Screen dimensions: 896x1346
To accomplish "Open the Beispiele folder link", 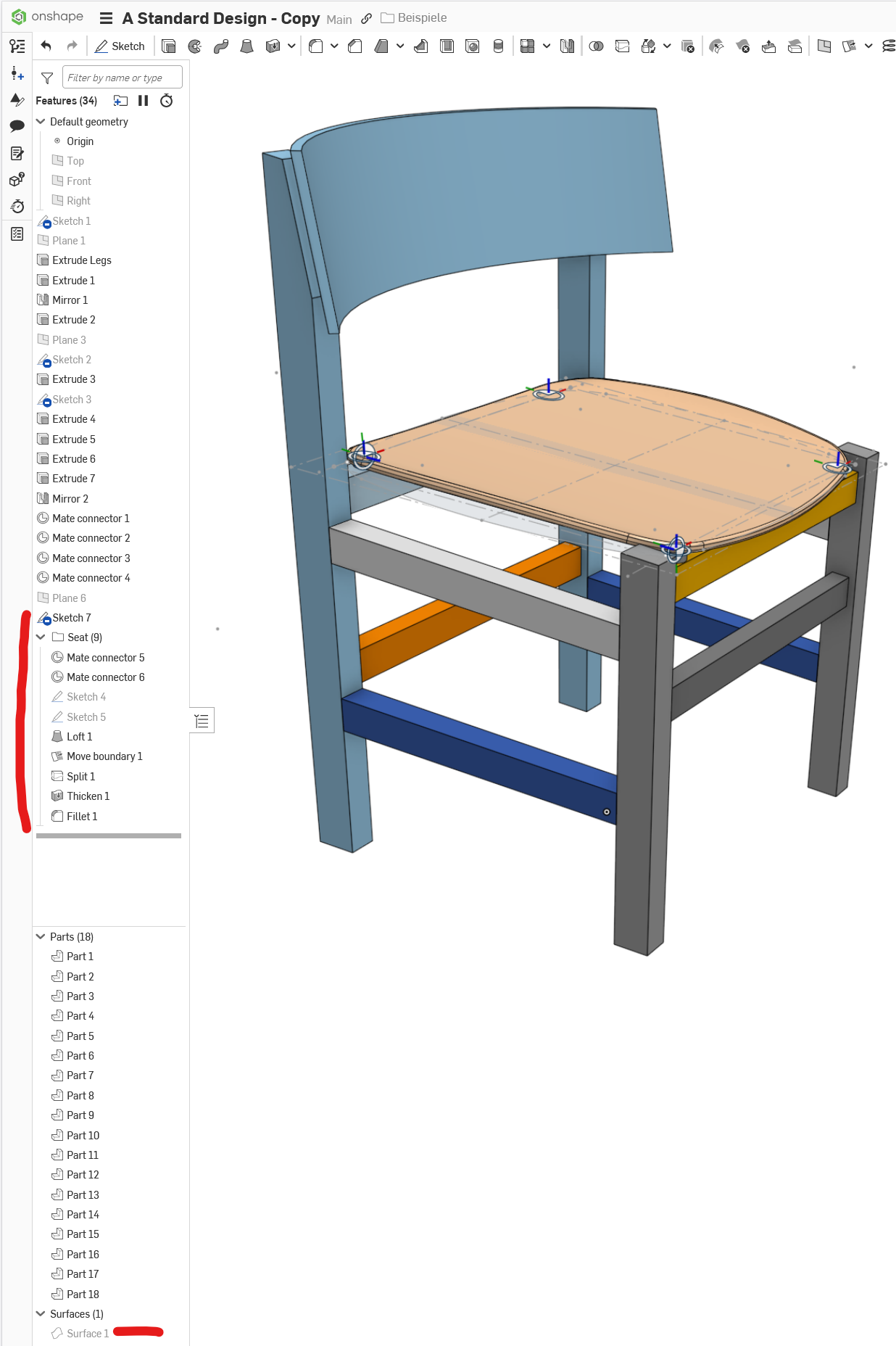I will click(x=414, y=17).
